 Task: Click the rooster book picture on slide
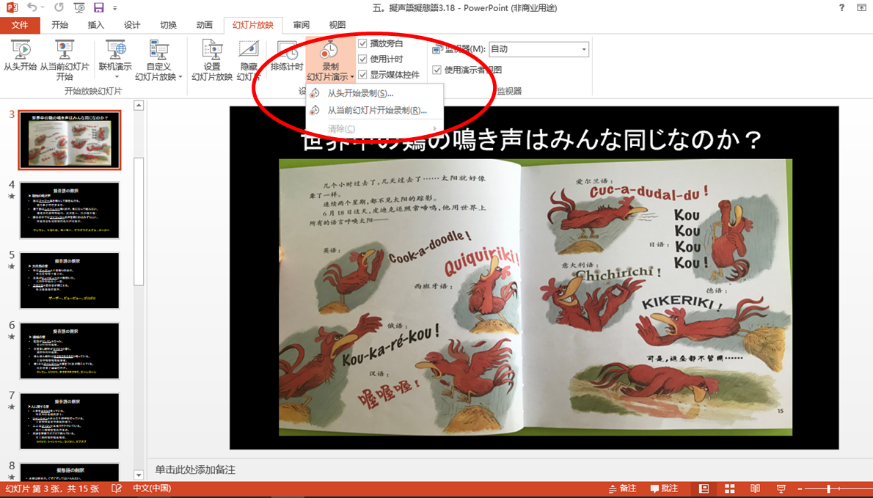pos(535,296)
